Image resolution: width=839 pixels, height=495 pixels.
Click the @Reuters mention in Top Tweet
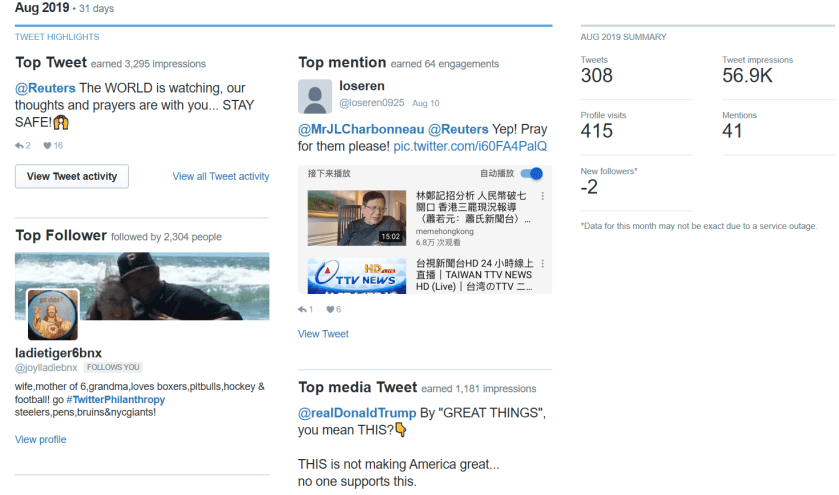(45, 88)
